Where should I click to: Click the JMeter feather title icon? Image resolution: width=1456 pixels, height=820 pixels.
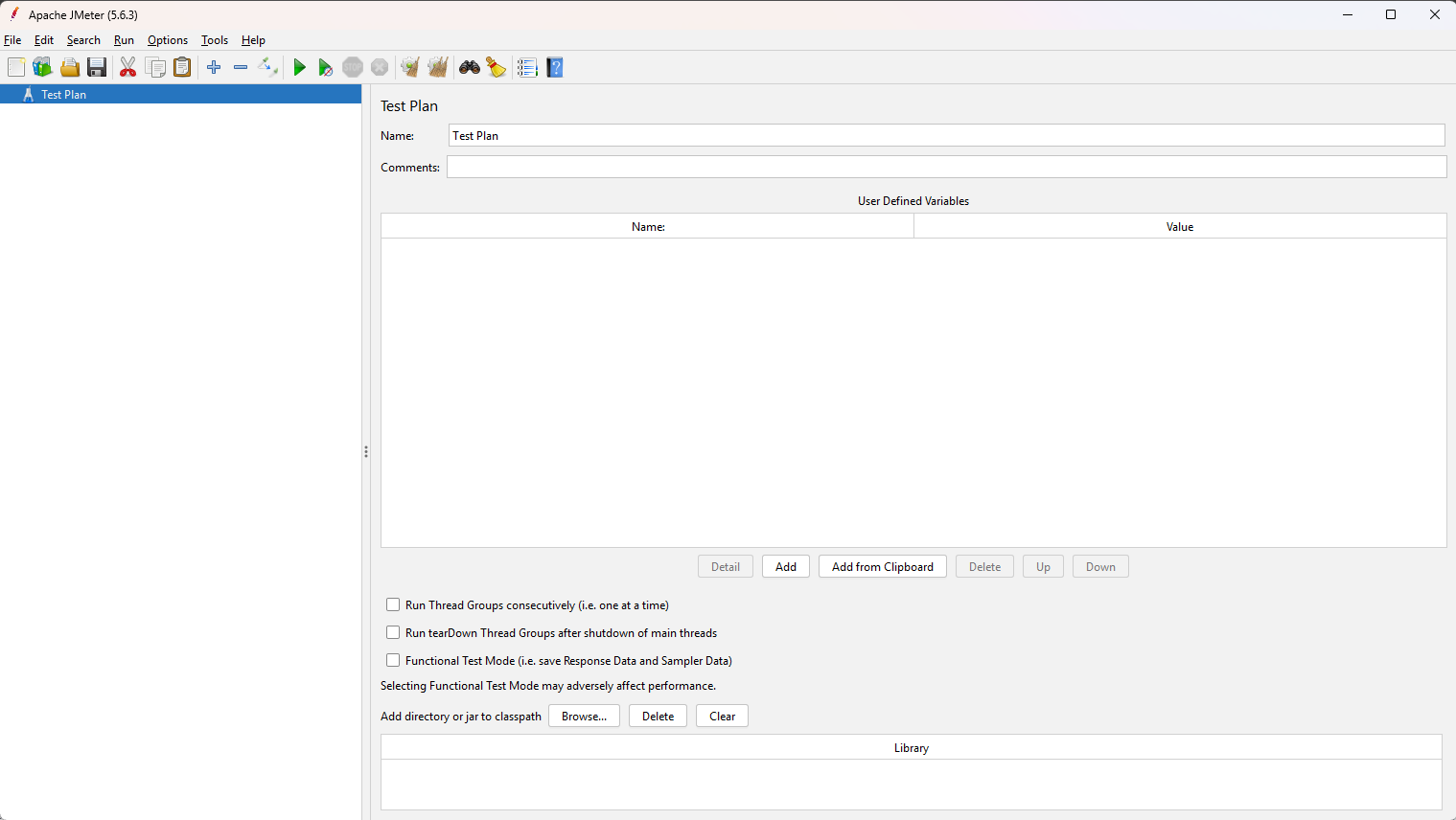(14, 14)
